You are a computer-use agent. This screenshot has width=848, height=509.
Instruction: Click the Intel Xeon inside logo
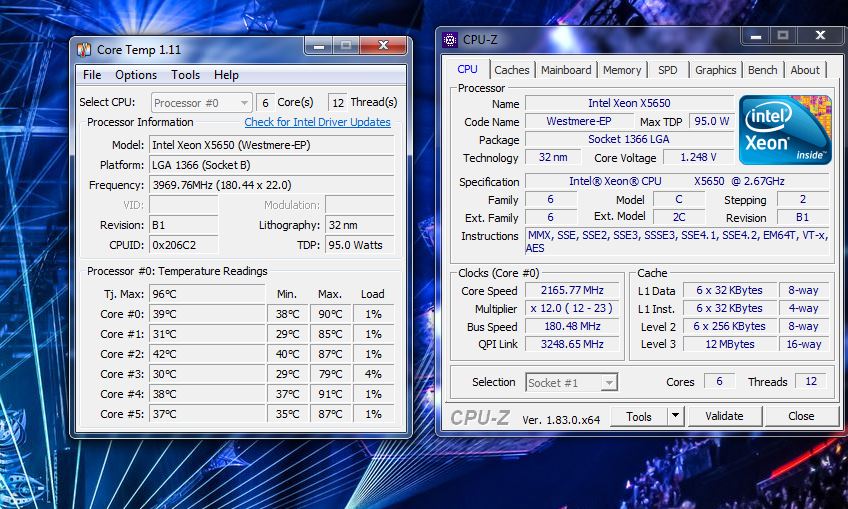click(785, 130)
